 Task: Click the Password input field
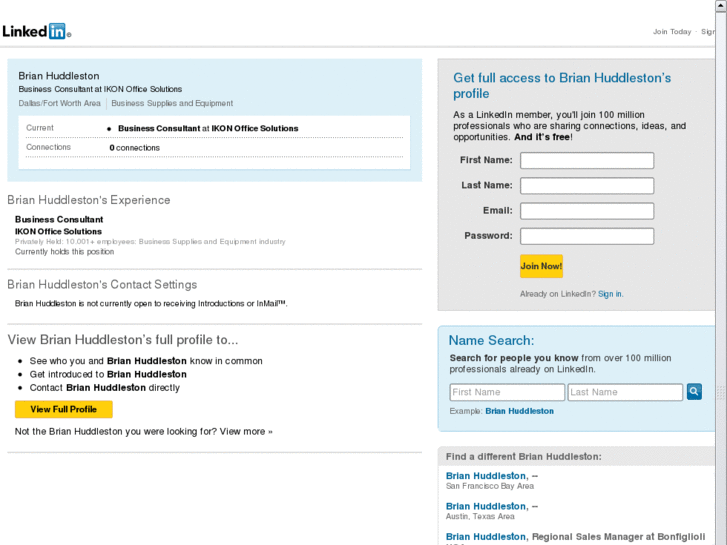click(587, 236)
